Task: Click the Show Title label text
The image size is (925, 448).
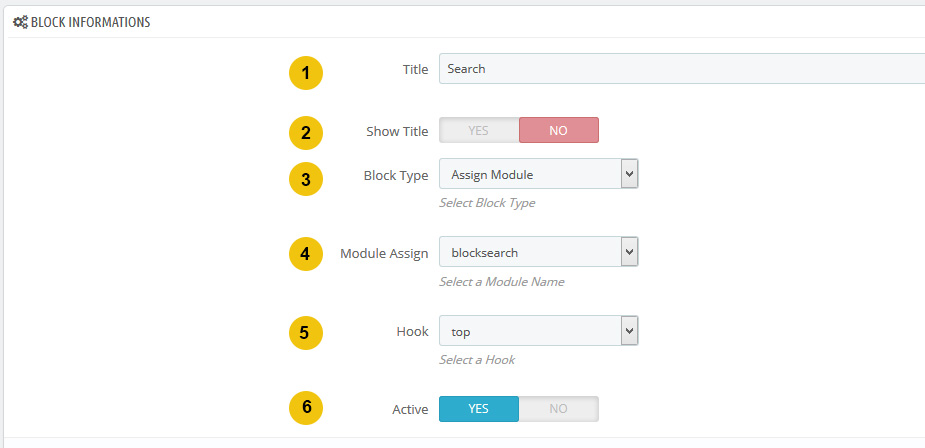Action: point(397,132)
